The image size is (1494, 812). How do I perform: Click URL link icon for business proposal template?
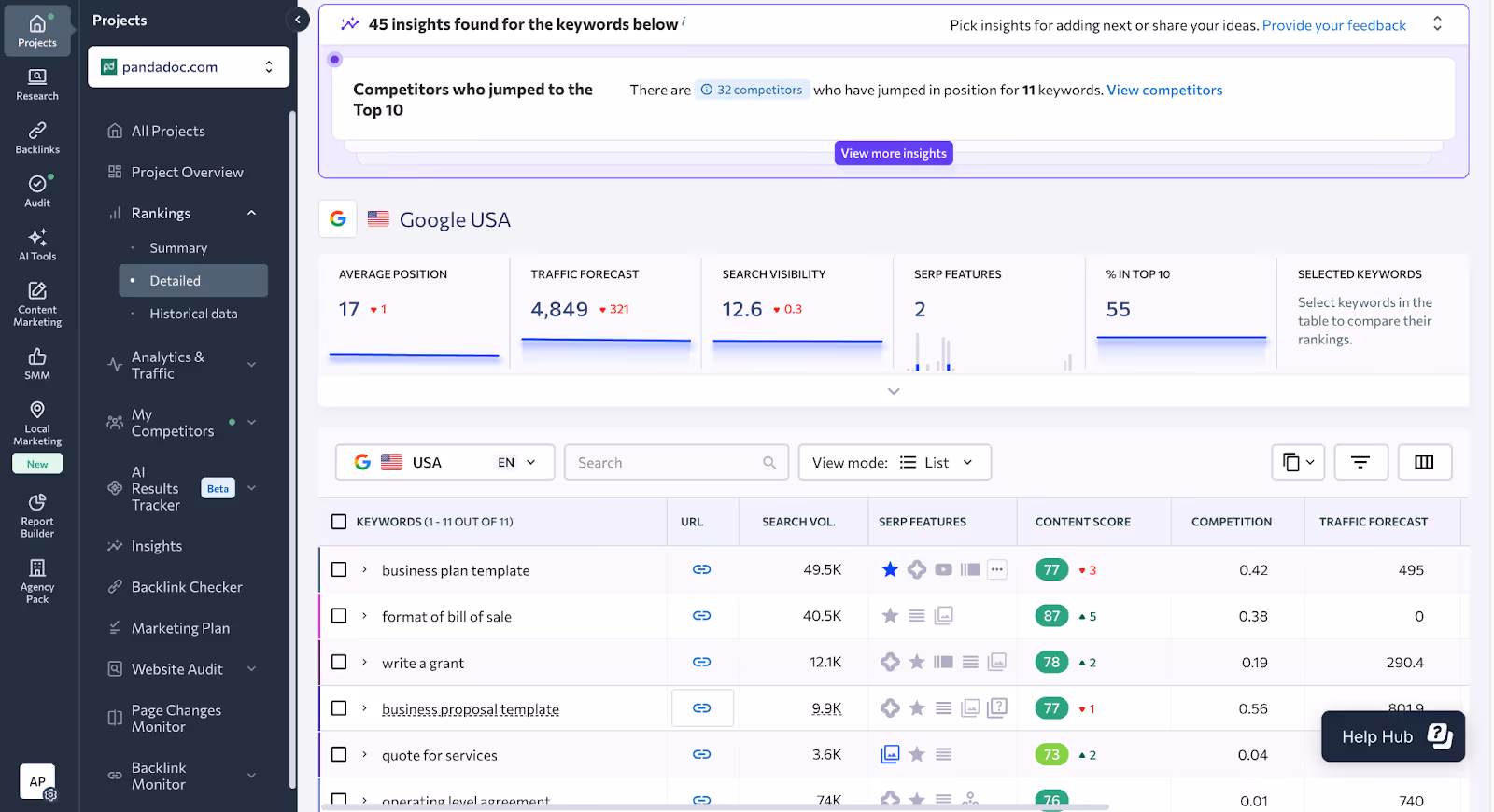point(701,708)
